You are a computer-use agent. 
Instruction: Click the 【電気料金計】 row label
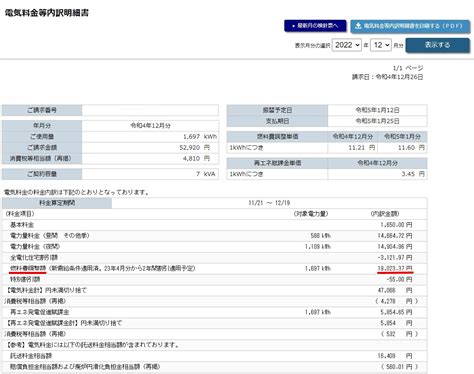(x=46, y=290)
